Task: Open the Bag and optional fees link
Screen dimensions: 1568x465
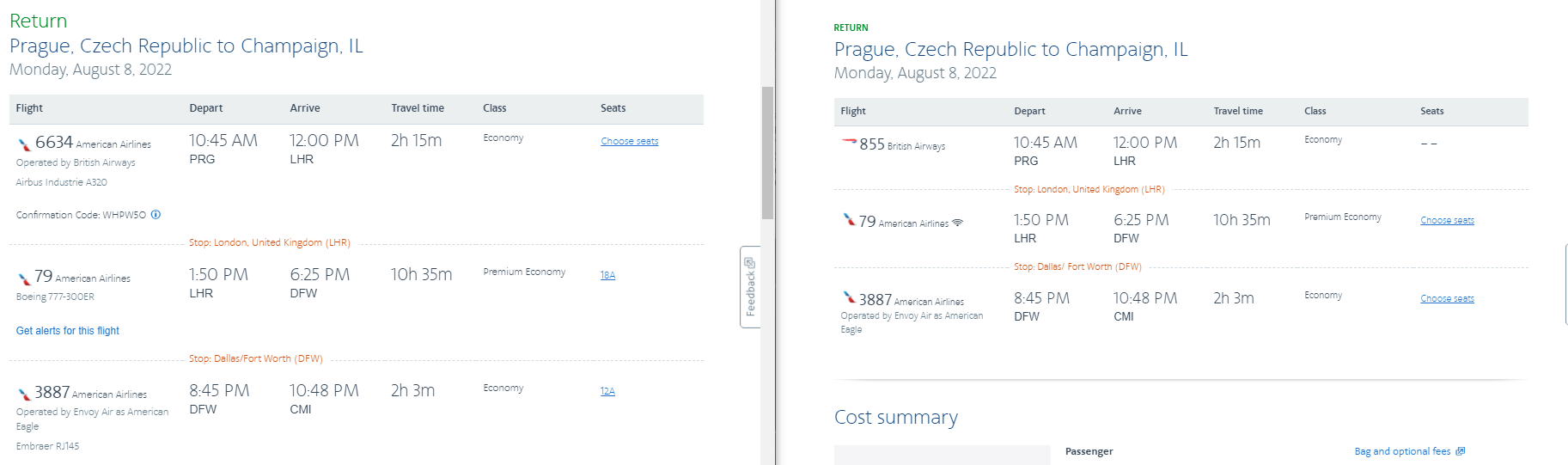Action: [x=1402, y=451]
